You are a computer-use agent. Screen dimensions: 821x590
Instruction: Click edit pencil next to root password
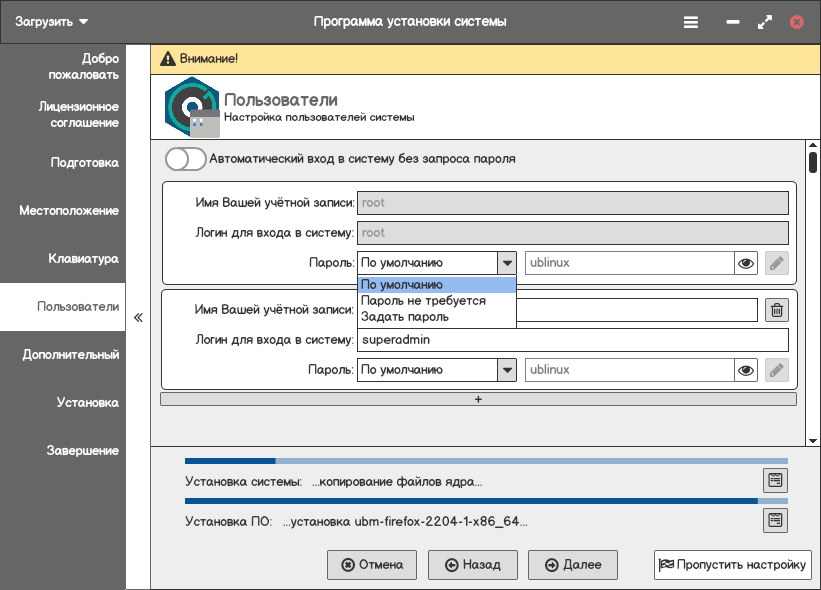[x=776, y=263]
